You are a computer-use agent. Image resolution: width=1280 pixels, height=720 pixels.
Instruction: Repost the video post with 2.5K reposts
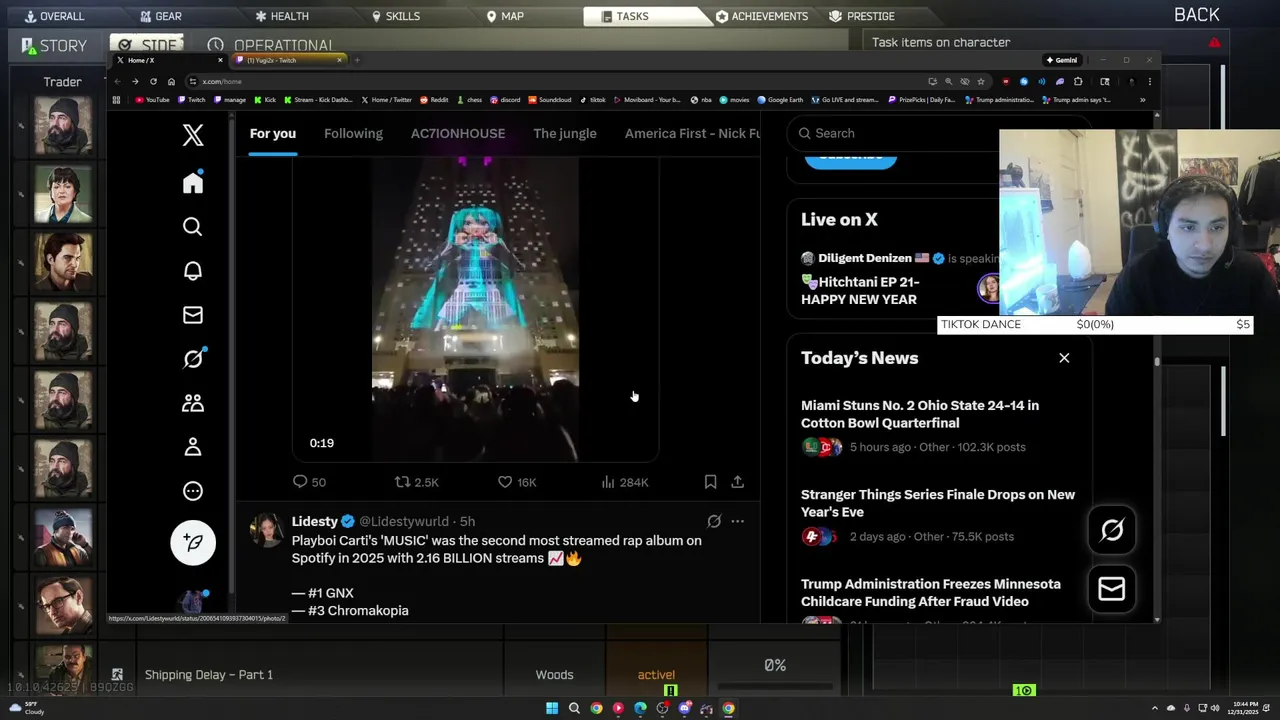point(416,482)
